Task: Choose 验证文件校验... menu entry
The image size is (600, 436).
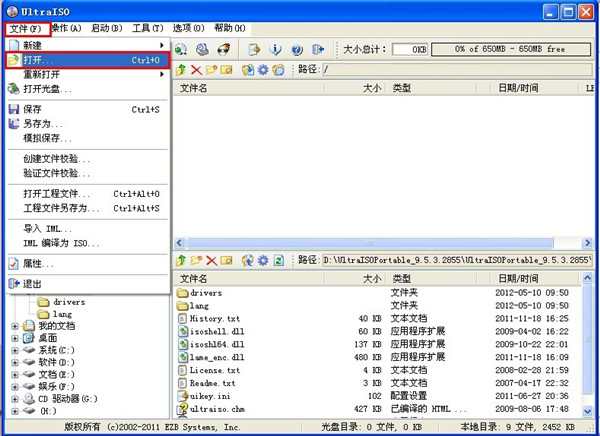Action: click(x=88, y=173)
